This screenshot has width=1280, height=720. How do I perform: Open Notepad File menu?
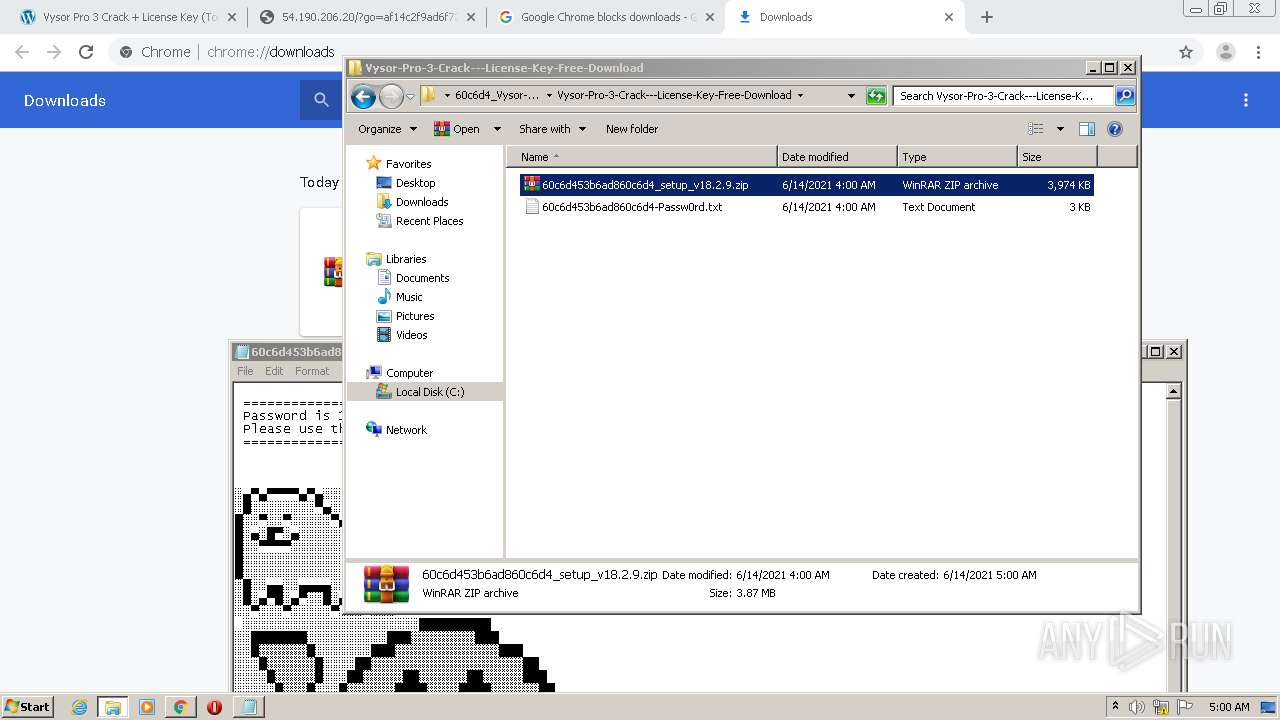(x=245, y=371)
